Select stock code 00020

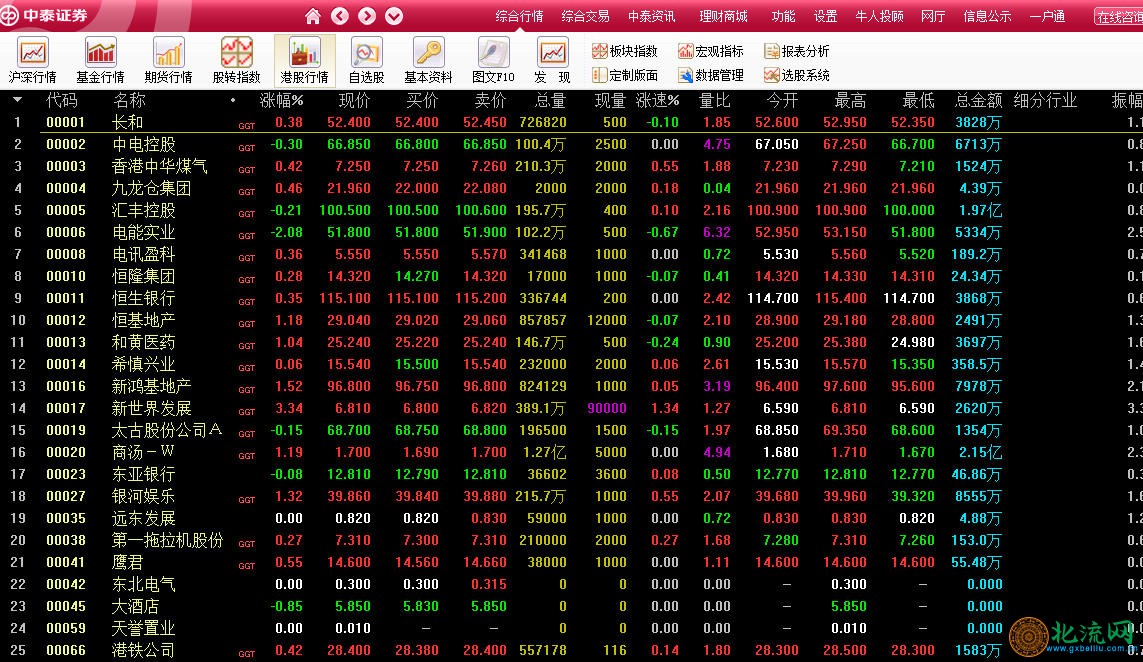[66, 452]
